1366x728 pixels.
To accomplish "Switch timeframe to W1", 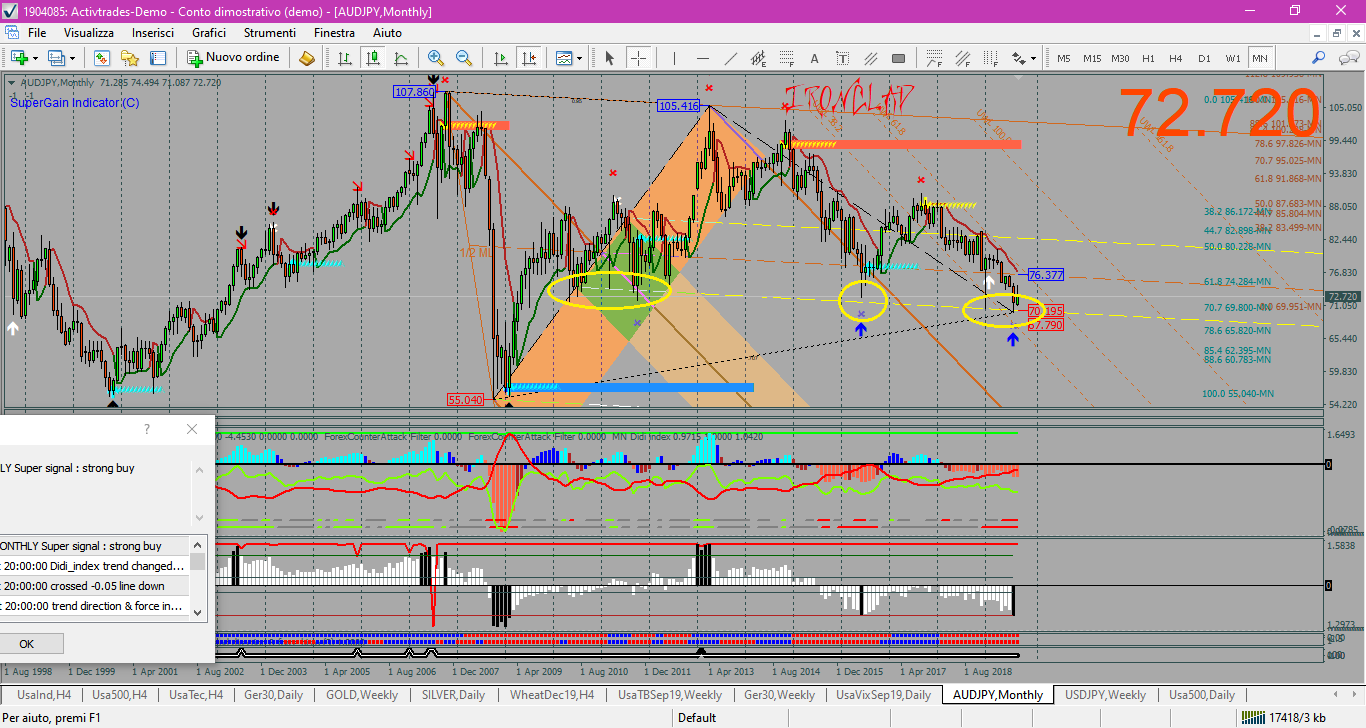I will click(x=1233, y=58).
